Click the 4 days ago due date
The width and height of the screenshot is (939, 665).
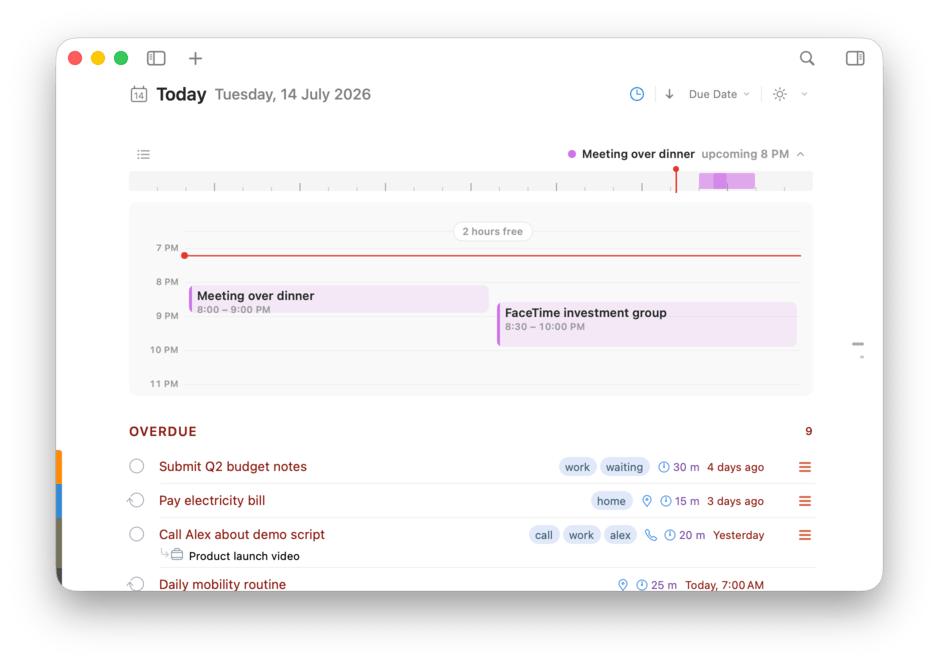coord(735,467)
